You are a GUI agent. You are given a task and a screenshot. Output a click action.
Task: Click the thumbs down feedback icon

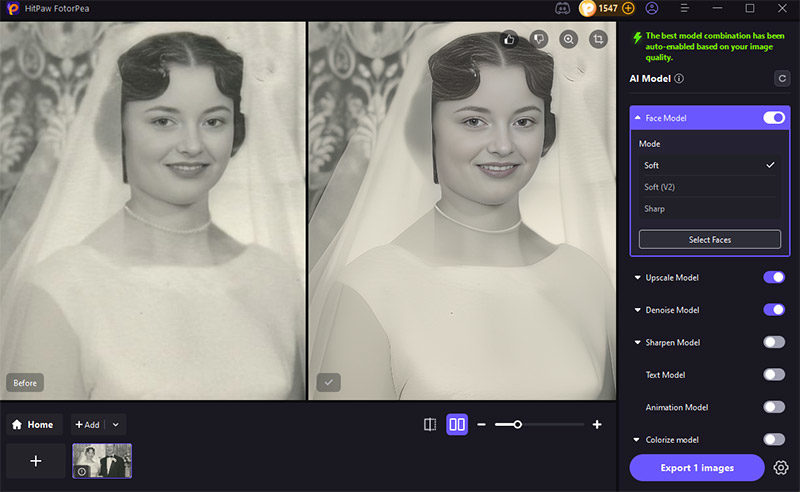(539, 39)
